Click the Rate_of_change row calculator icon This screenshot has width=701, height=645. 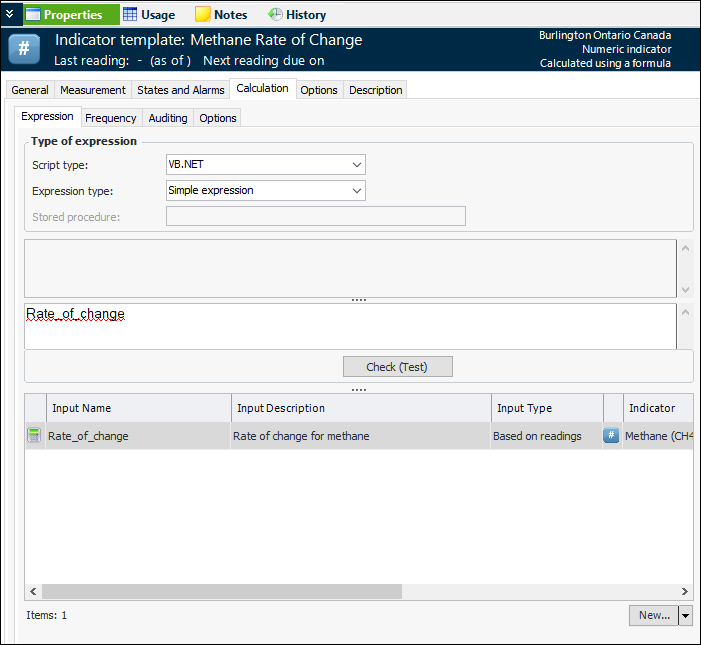(x=35, y=436)
